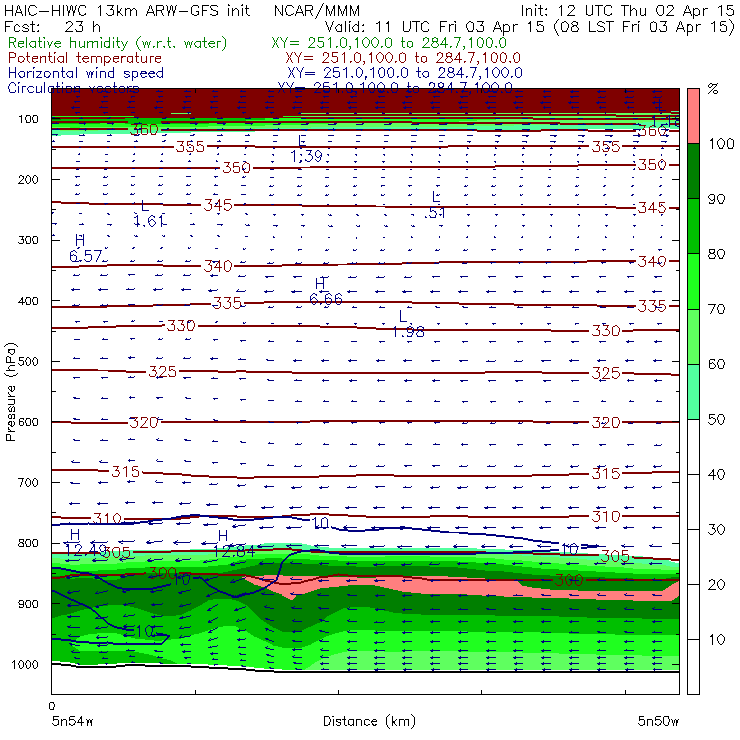This screenshot has width=740, height=740.
Task: Click the 'H 6.57' wind maximum label
Action: tap(85, 249)
